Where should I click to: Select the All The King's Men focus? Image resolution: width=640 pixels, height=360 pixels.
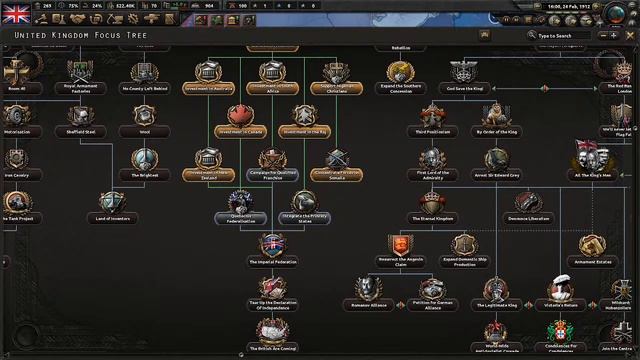(x=592, y=161)
